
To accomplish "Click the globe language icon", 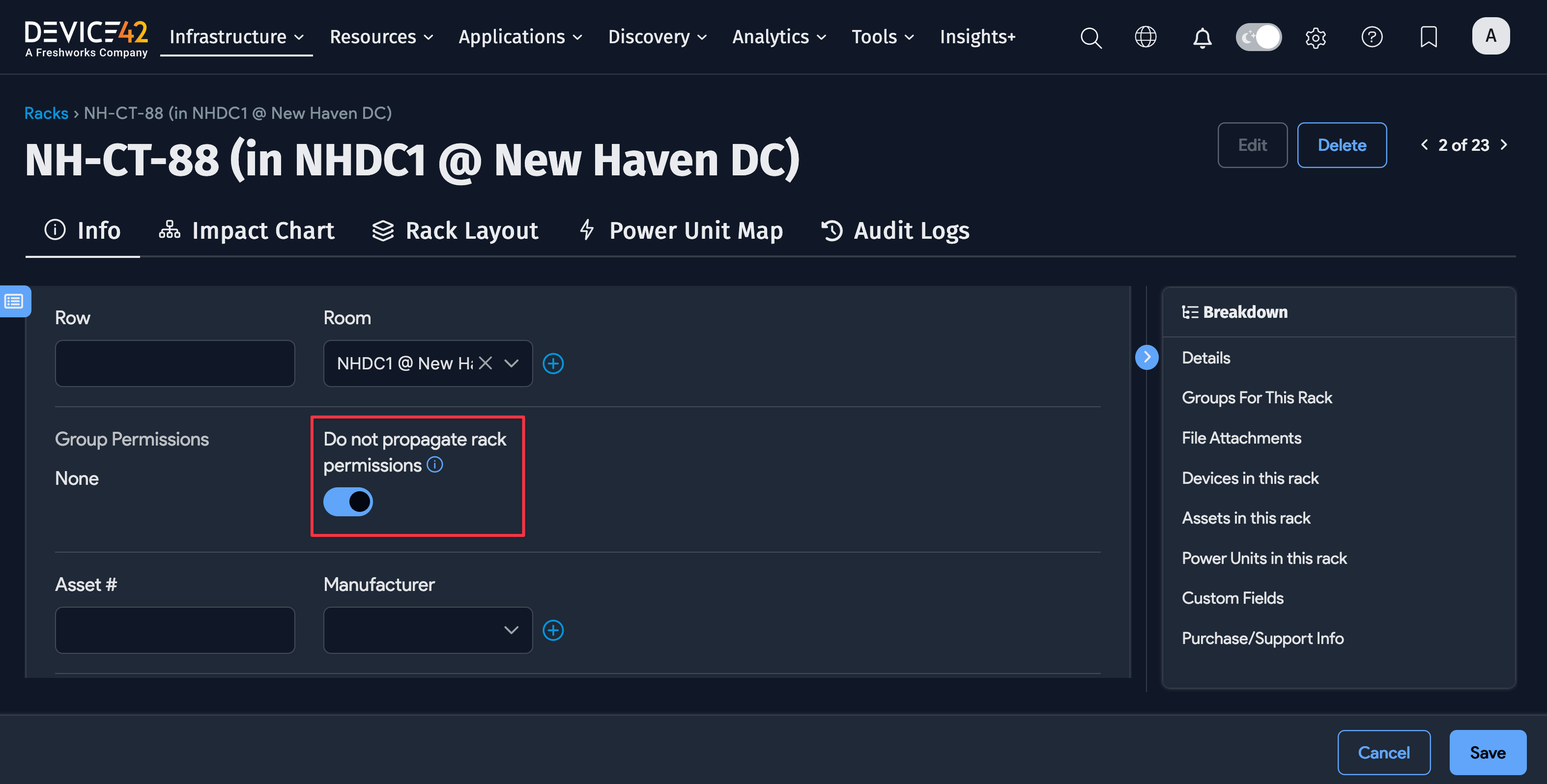I will click(x=1145, y=37).
